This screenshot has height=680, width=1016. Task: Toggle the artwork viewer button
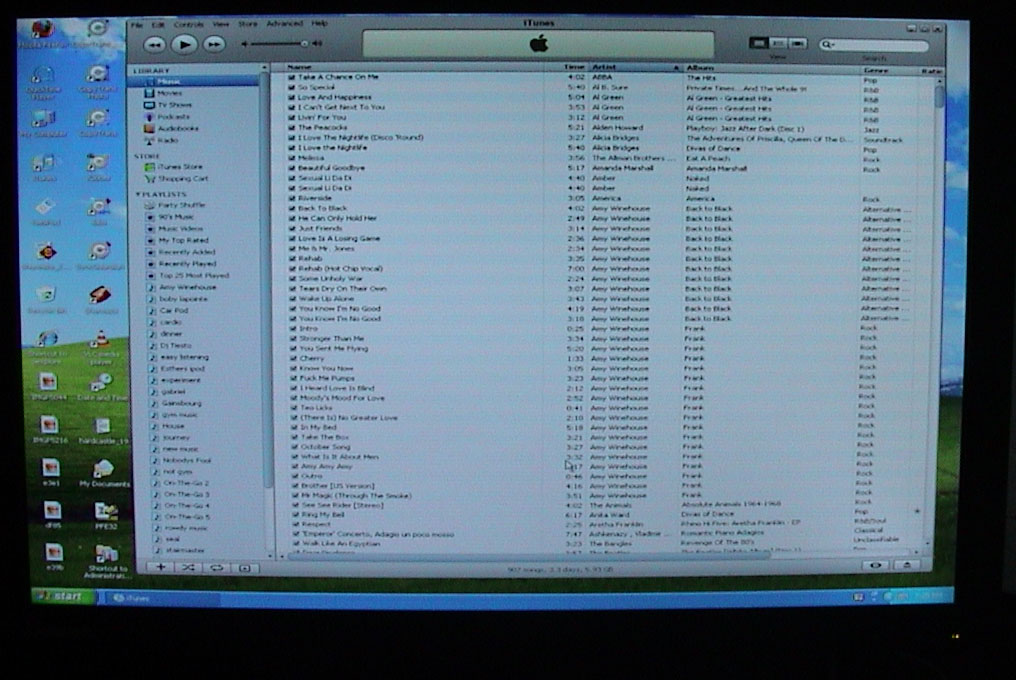click(245, 569)
